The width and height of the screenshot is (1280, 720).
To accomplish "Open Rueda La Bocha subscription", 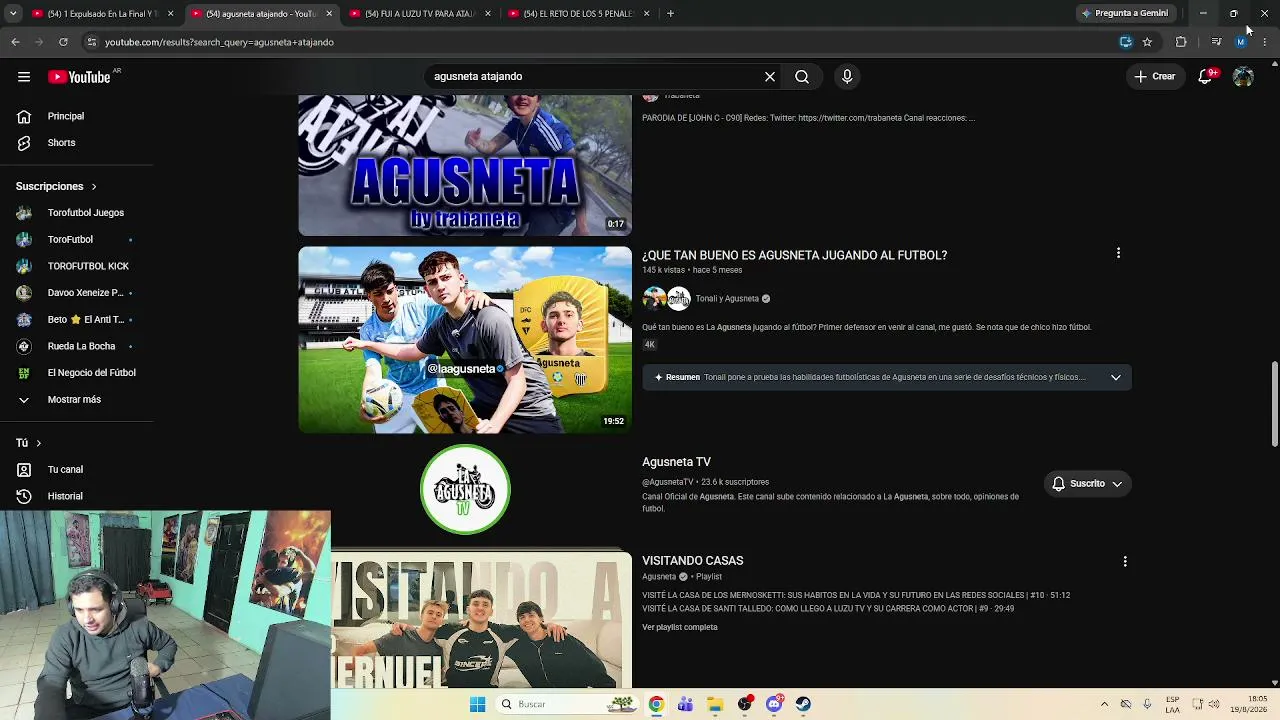I will pyautogui.click(x=81, y=346).
